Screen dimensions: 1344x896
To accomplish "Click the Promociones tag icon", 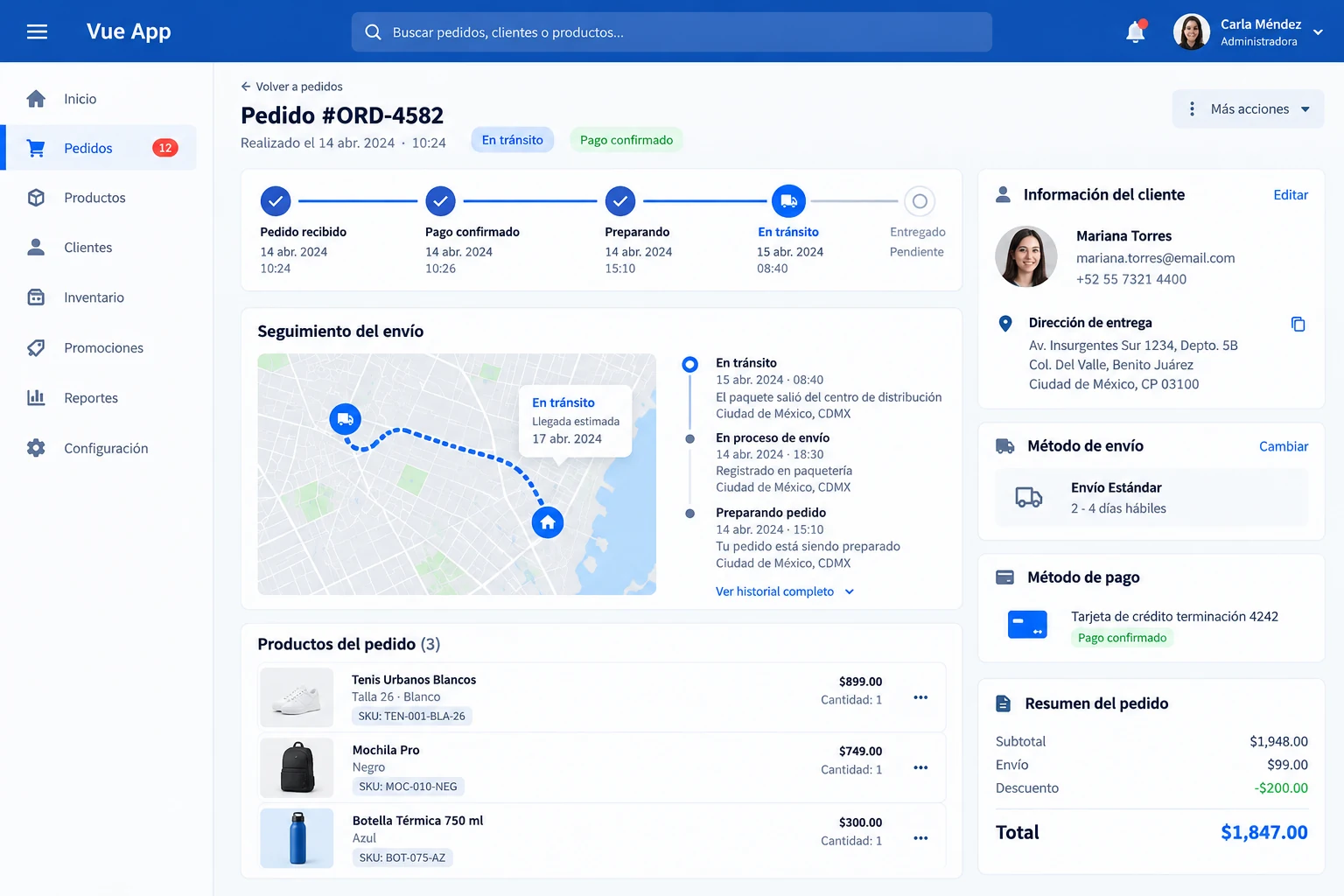I will click(x=36, y=347).
